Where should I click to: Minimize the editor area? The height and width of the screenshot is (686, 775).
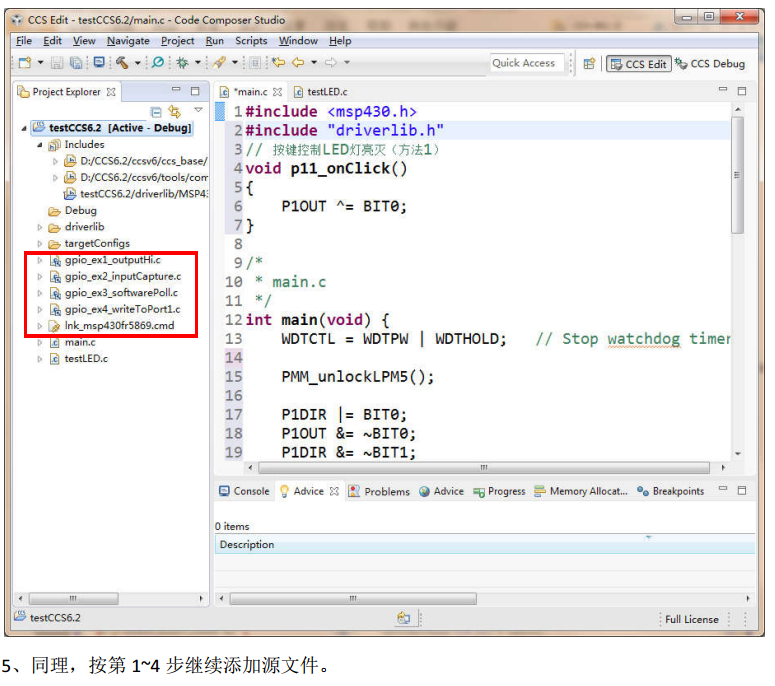coord(723,89)
